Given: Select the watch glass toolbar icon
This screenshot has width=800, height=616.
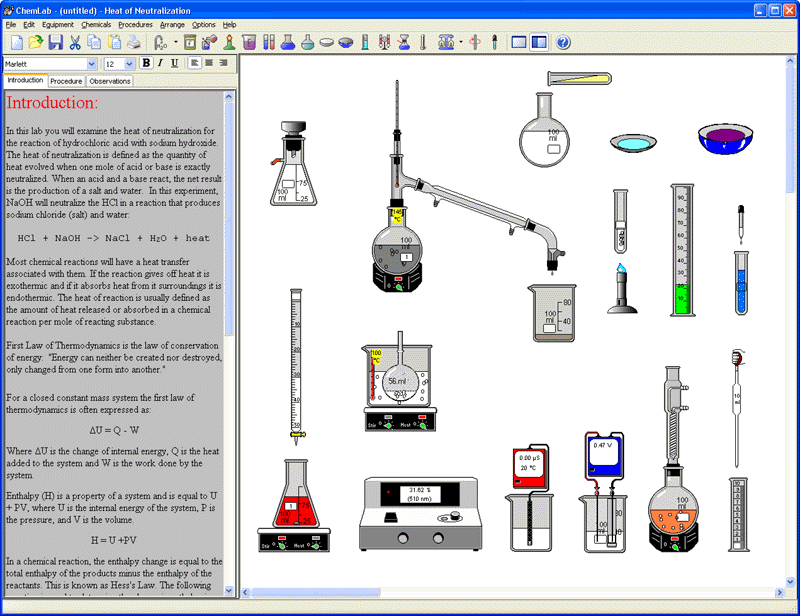Looking at the screenshot, I should point(345,42).
